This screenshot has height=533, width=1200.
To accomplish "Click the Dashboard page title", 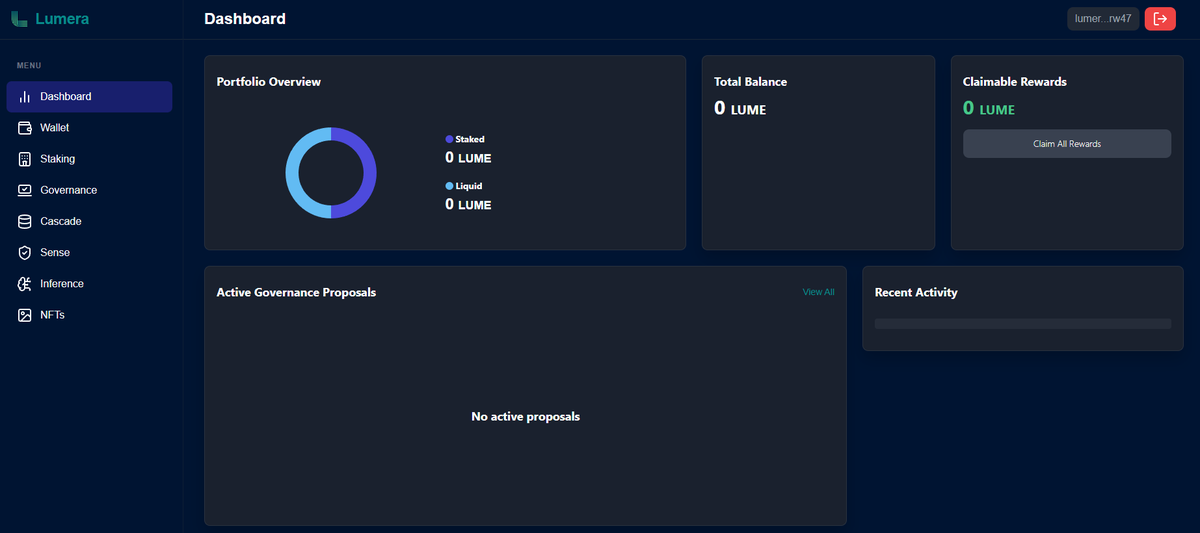I will pyautogui.click(x=245, y=18).
